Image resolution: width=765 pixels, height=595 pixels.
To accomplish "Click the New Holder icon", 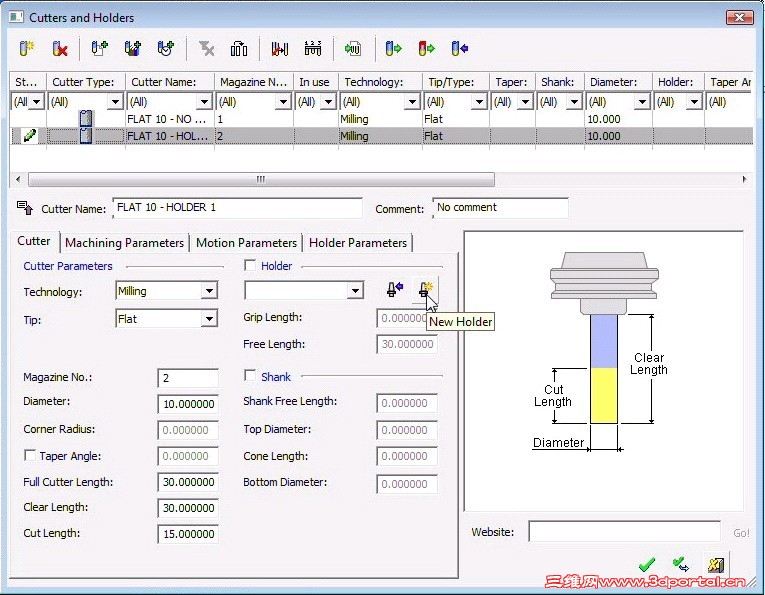I will click(425, 290).
